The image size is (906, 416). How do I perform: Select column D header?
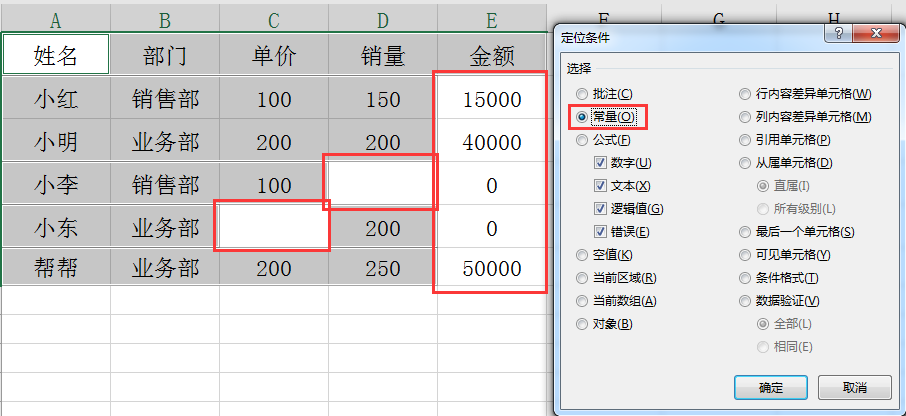coord(383,21)
